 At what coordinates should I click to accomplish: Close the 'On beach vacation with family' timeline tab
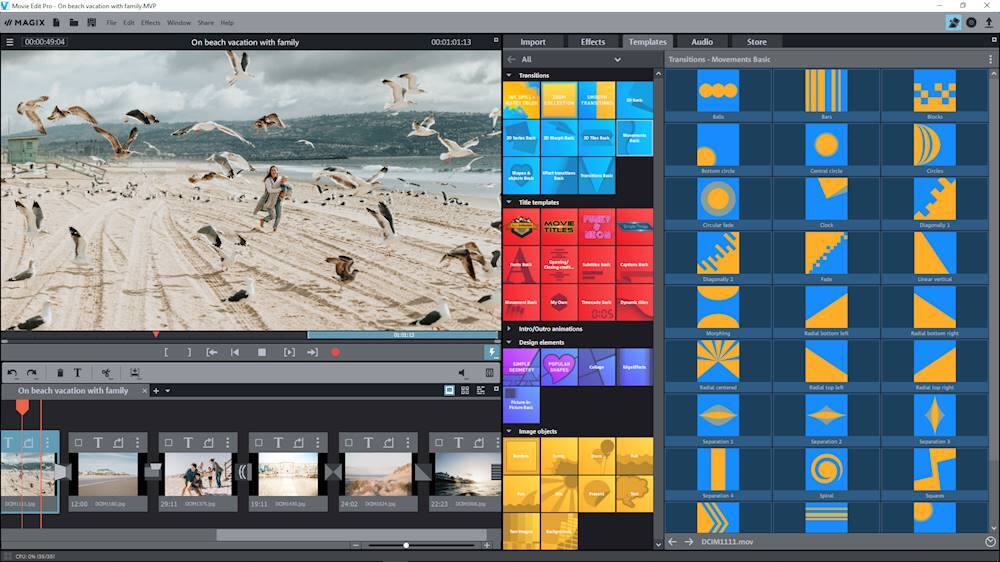(144, 390)
